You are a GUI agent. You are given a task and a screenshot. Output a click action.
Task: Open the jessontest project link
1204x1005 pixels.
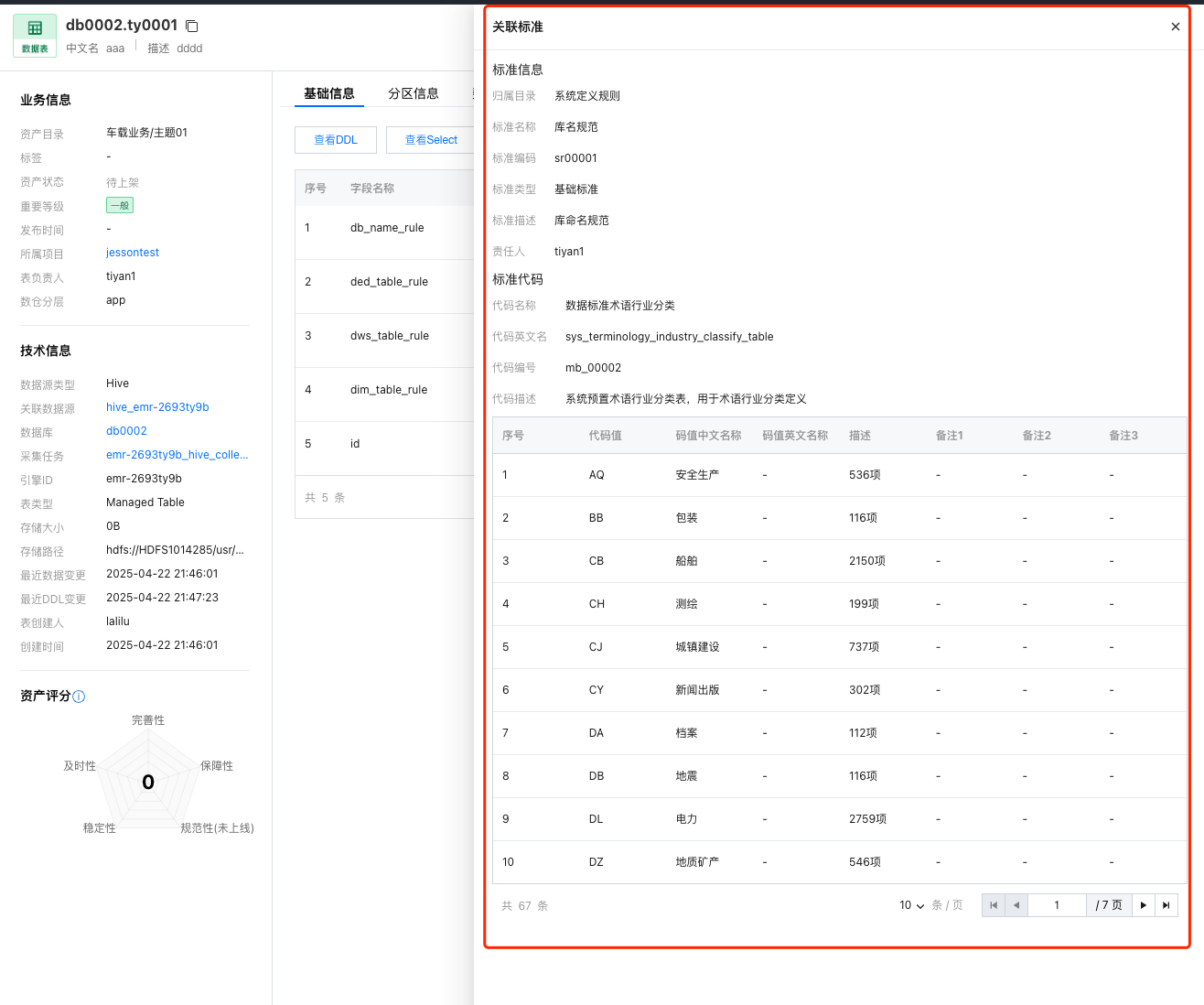click(x=133, y=253)
